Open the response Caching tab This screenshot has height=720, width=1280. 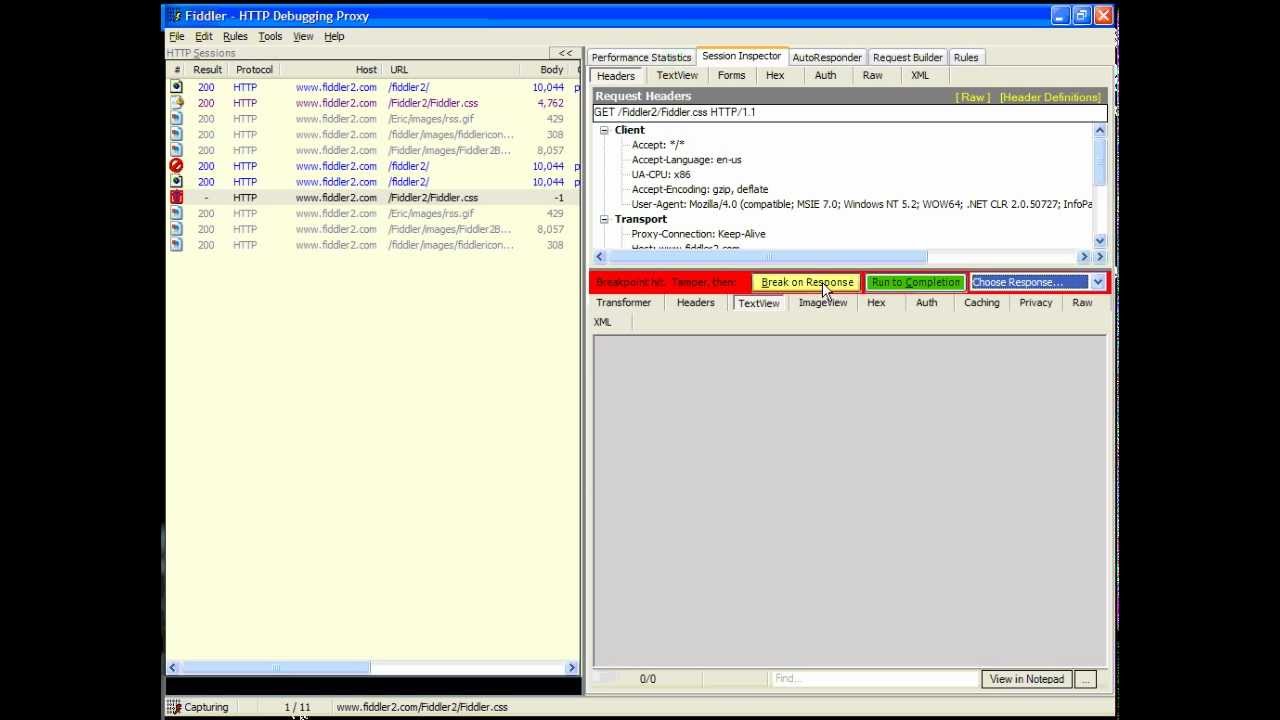pos(982,303)
